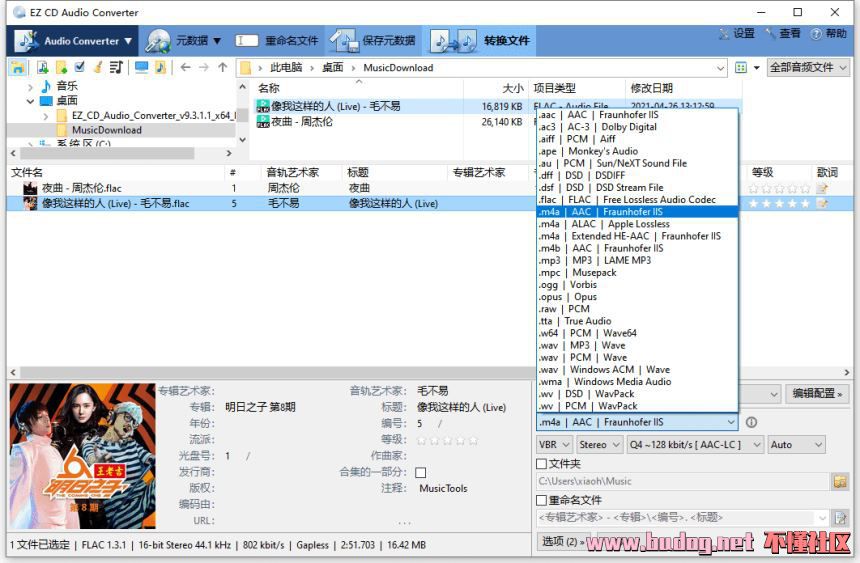The image size is (860, 563).
Task: Click the format info circle icon
Action: [x=751, y=422]
